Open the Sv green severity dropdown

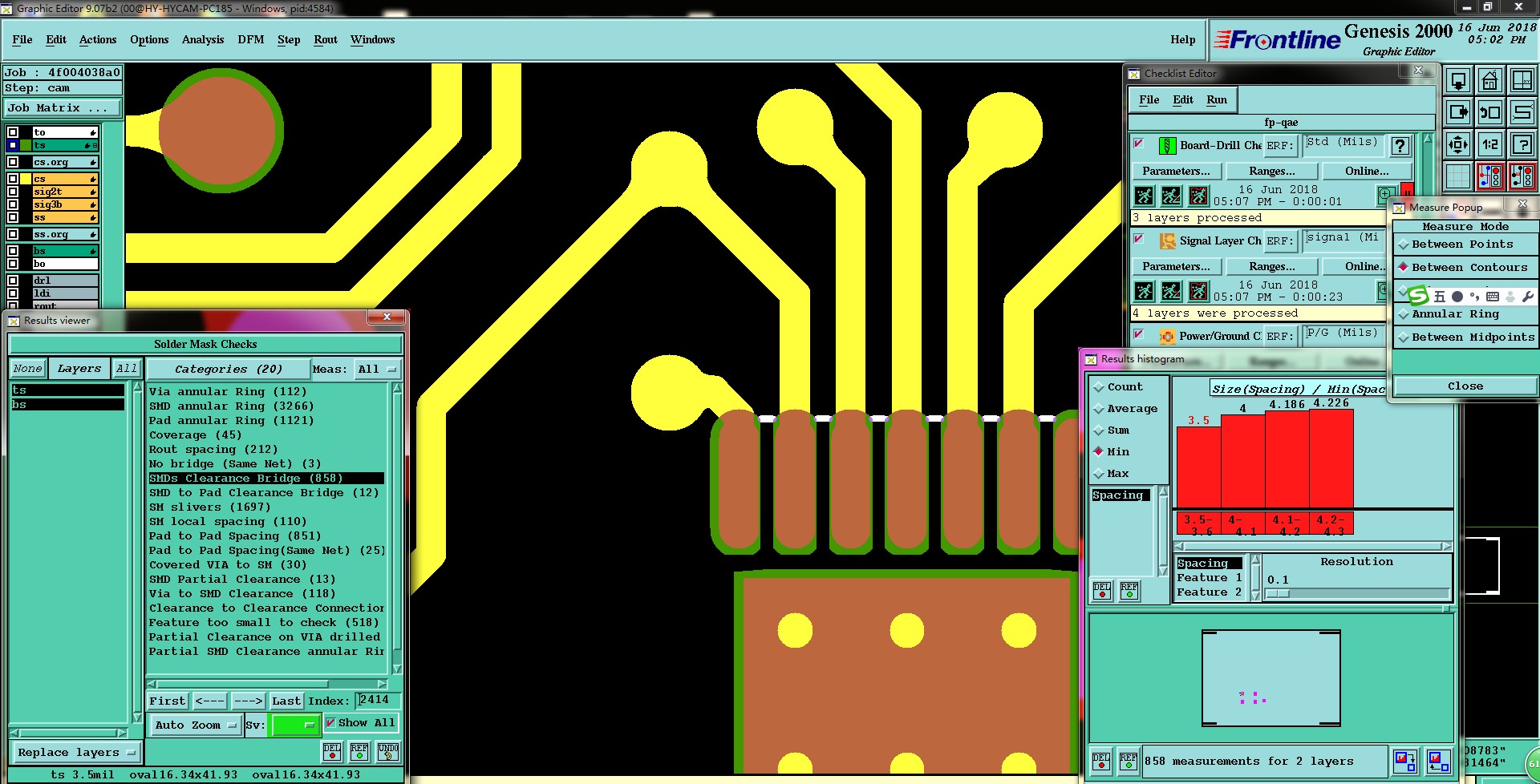296,725
